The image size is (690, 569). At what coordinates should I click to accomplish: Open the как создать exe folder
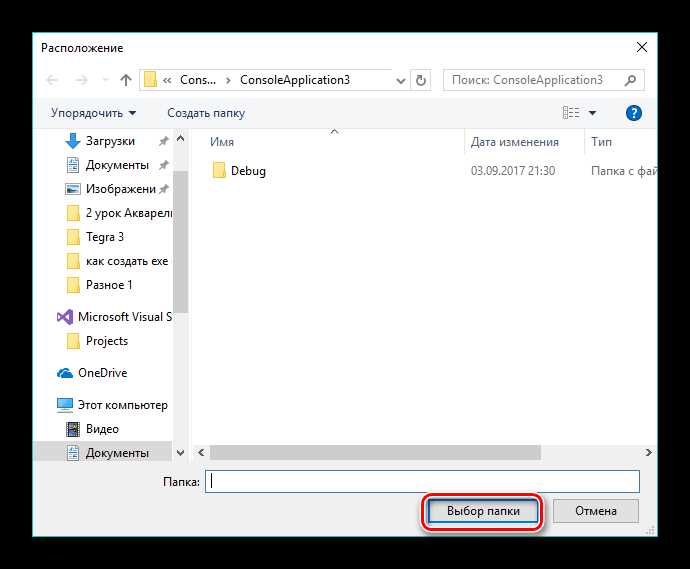tap(127, 261)
